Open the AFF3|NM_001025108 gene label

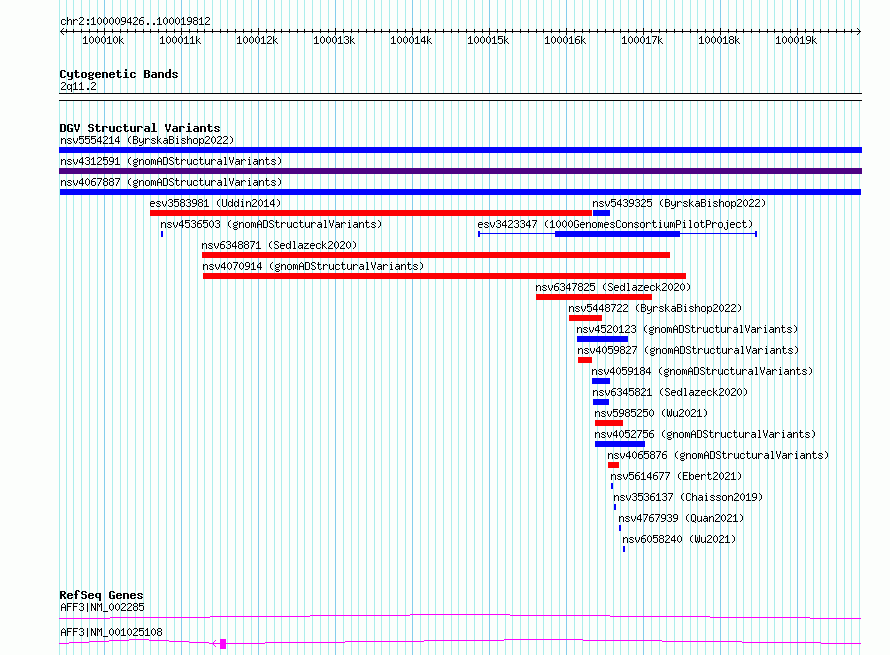point(111,632)
